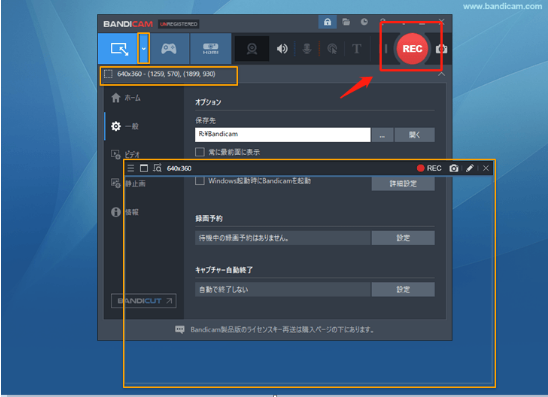Toggle the text overlay T icon

point(356,49)
